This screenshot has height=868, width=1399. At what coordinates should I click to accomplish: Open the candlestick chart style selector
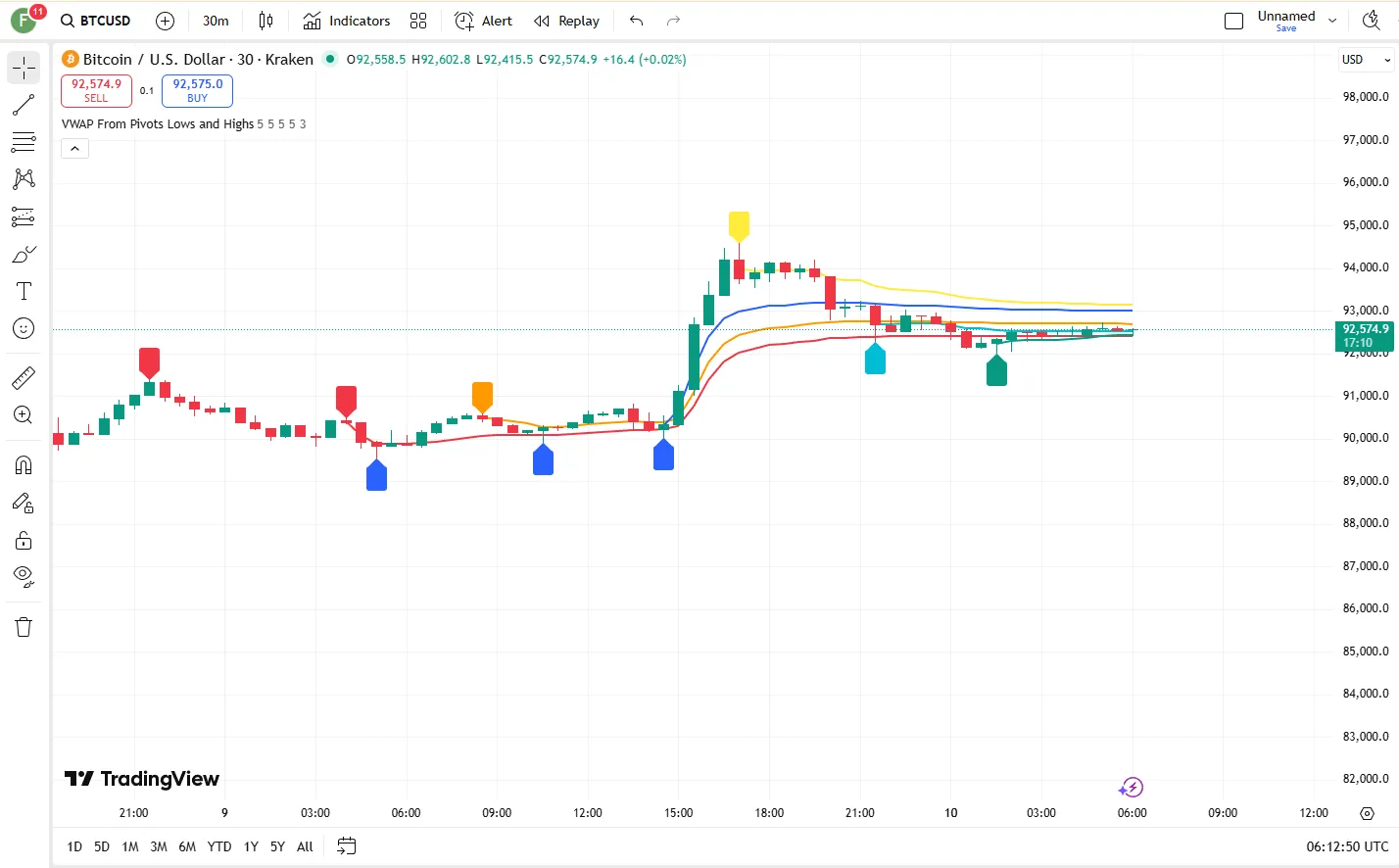265,21
